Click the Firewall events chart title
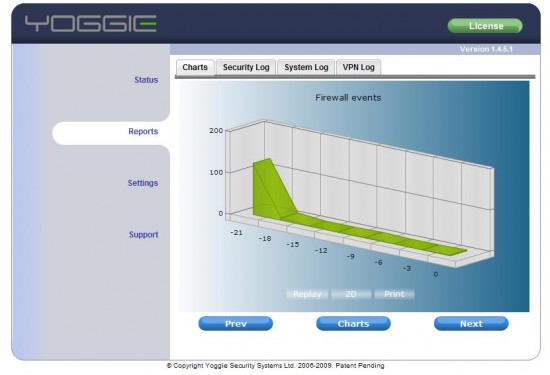 tap(348, 98)
